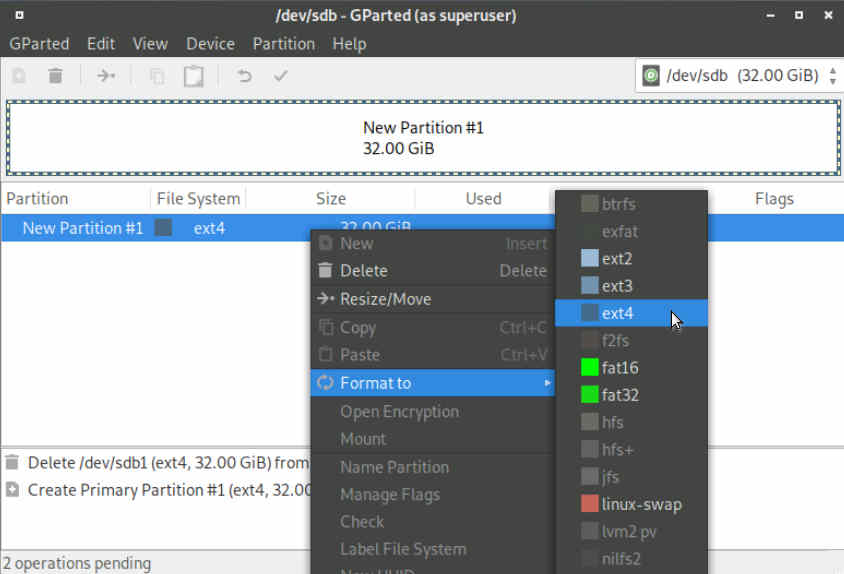The width and height of the screenshot is (844, 574).
Task: Click the 2 operations pending status text
Action: pyautogui.click(x=76, y=563)
